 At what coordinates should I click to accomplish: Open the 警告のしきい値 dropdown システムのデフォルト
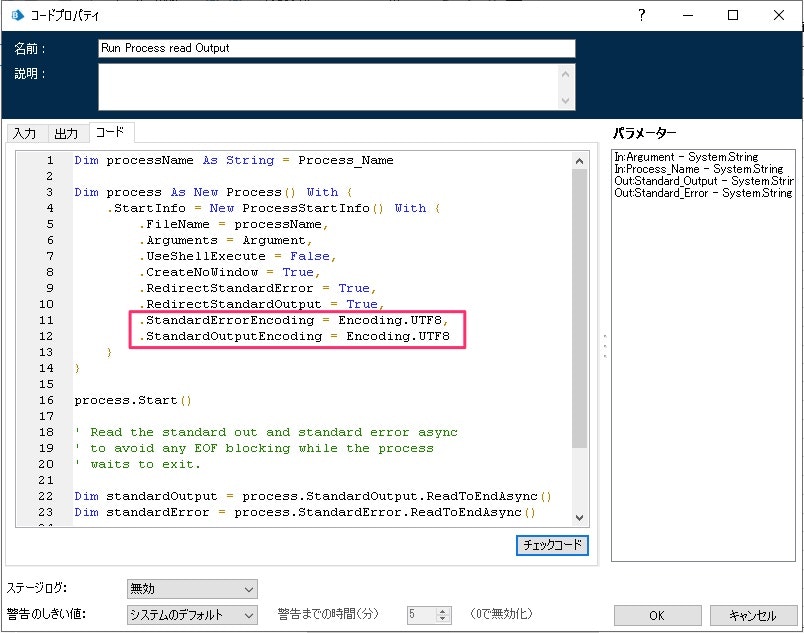pos(192,615)
